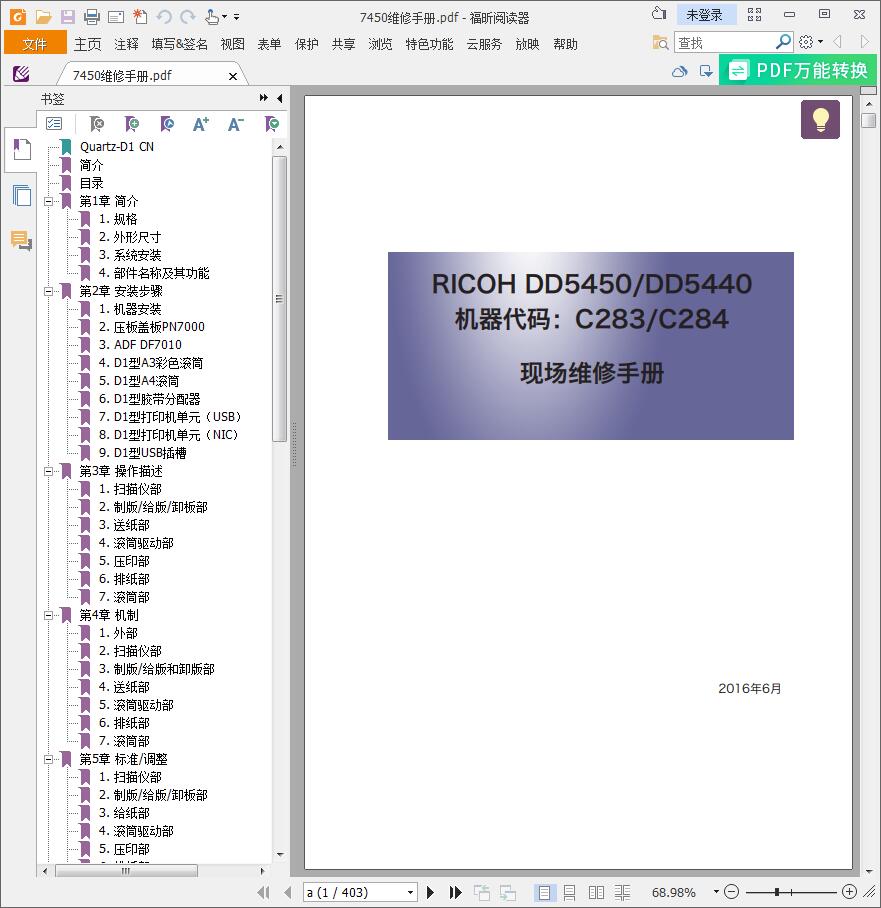Click the delete bookmark icon
This screenshot has width=881, height=908.
[97, 123]
